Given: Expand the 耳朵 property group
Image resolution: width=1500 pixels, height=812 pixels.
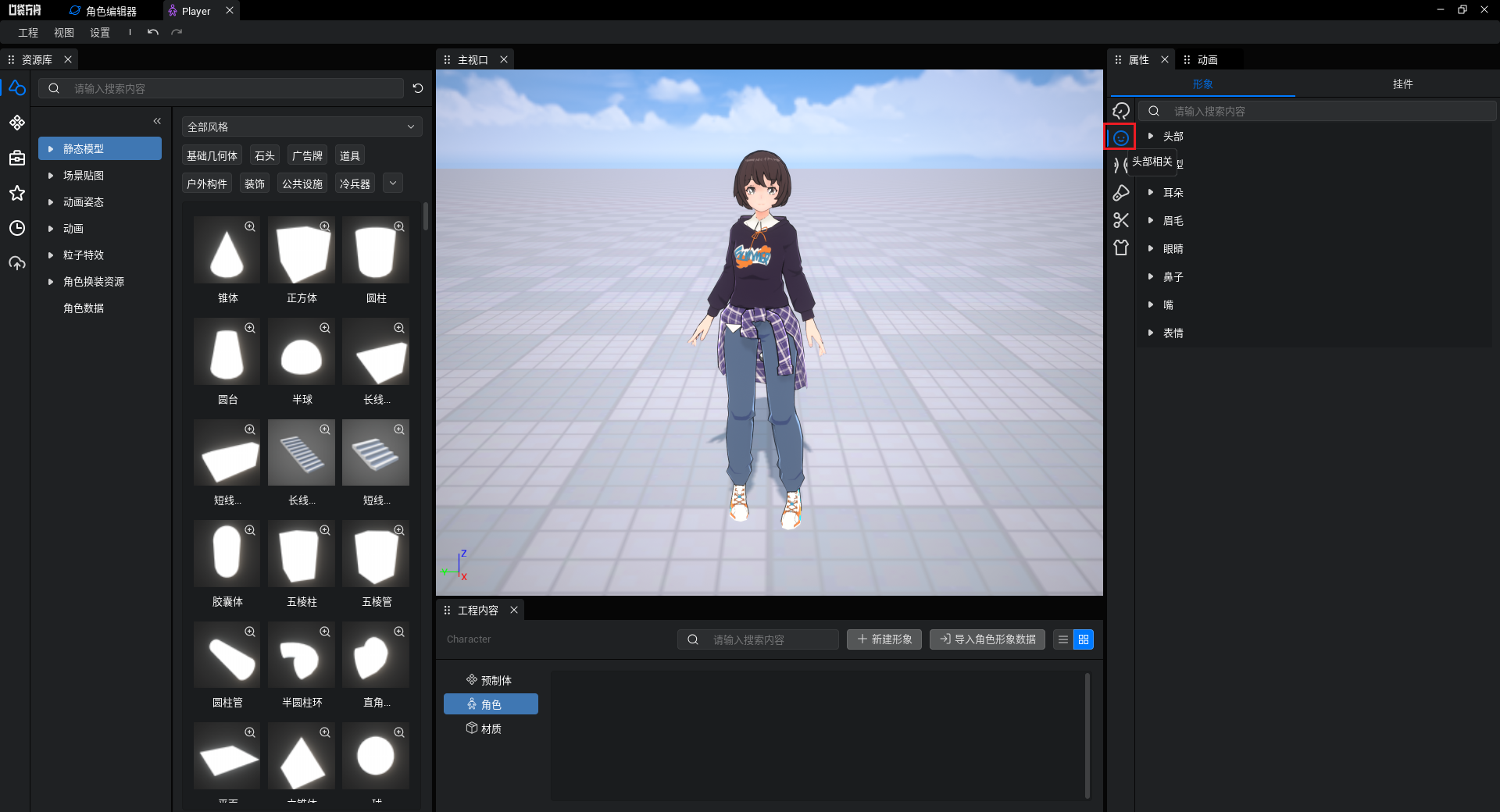Looking at the screenshot, I should click(1151, 192).
